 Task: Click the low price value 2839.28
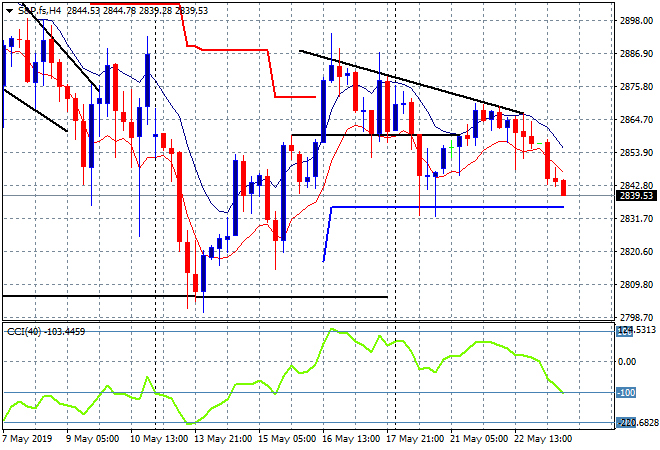tap(155, 11)
